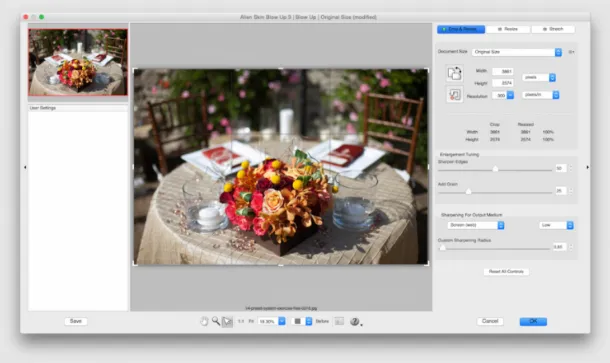This screenshot has height=363, width=610.
Task: Set zoom to 1:1 view
Action: click(241, 321)
